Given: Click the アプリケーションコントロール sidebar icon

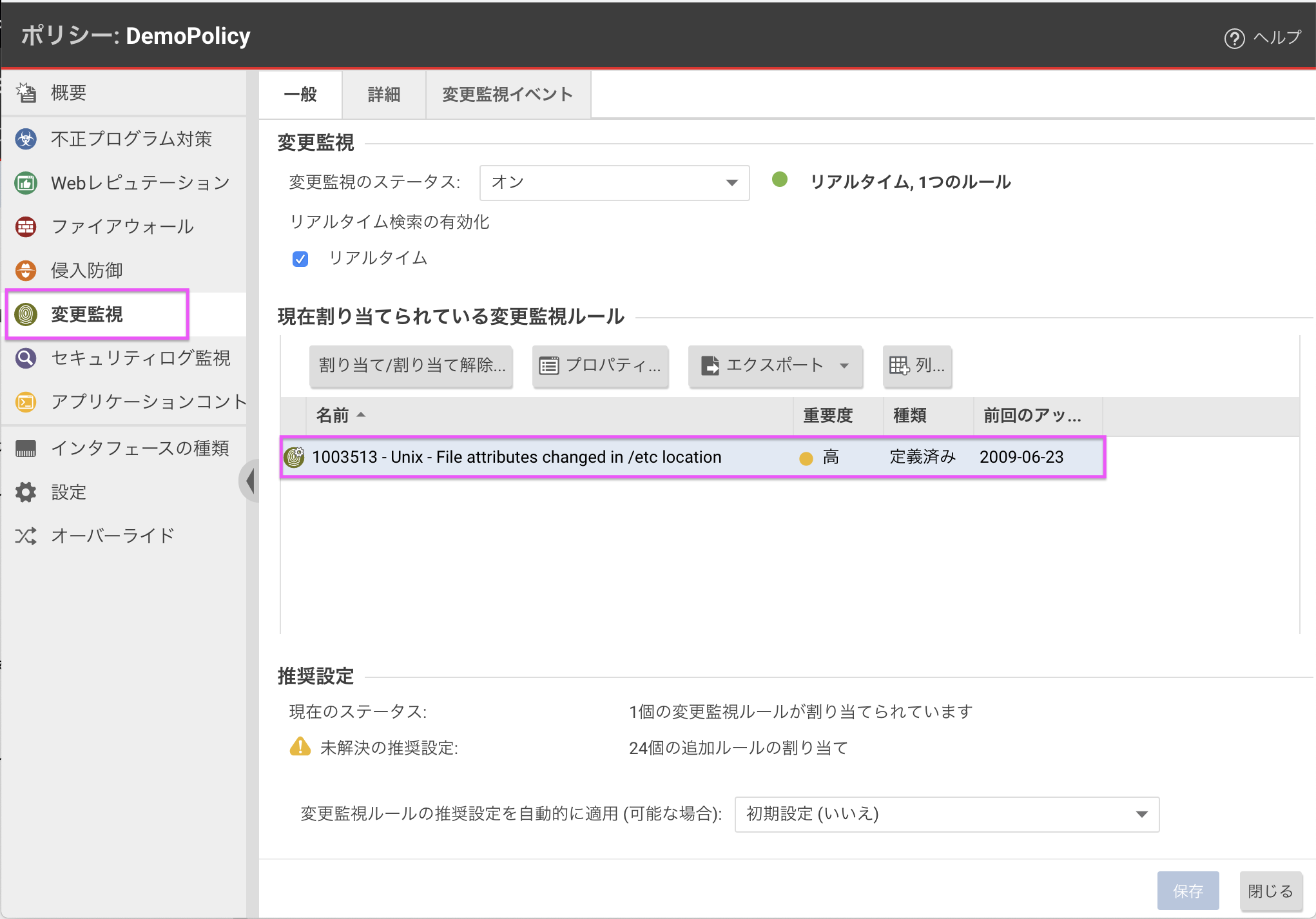Looking at the screenshot, I should point(25,402).
